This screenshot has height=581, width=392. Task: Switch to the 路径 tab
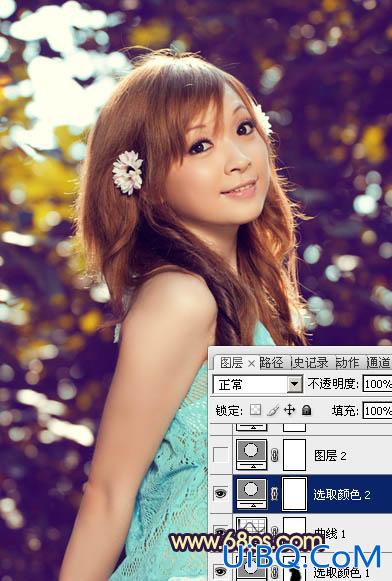(272, 363)
